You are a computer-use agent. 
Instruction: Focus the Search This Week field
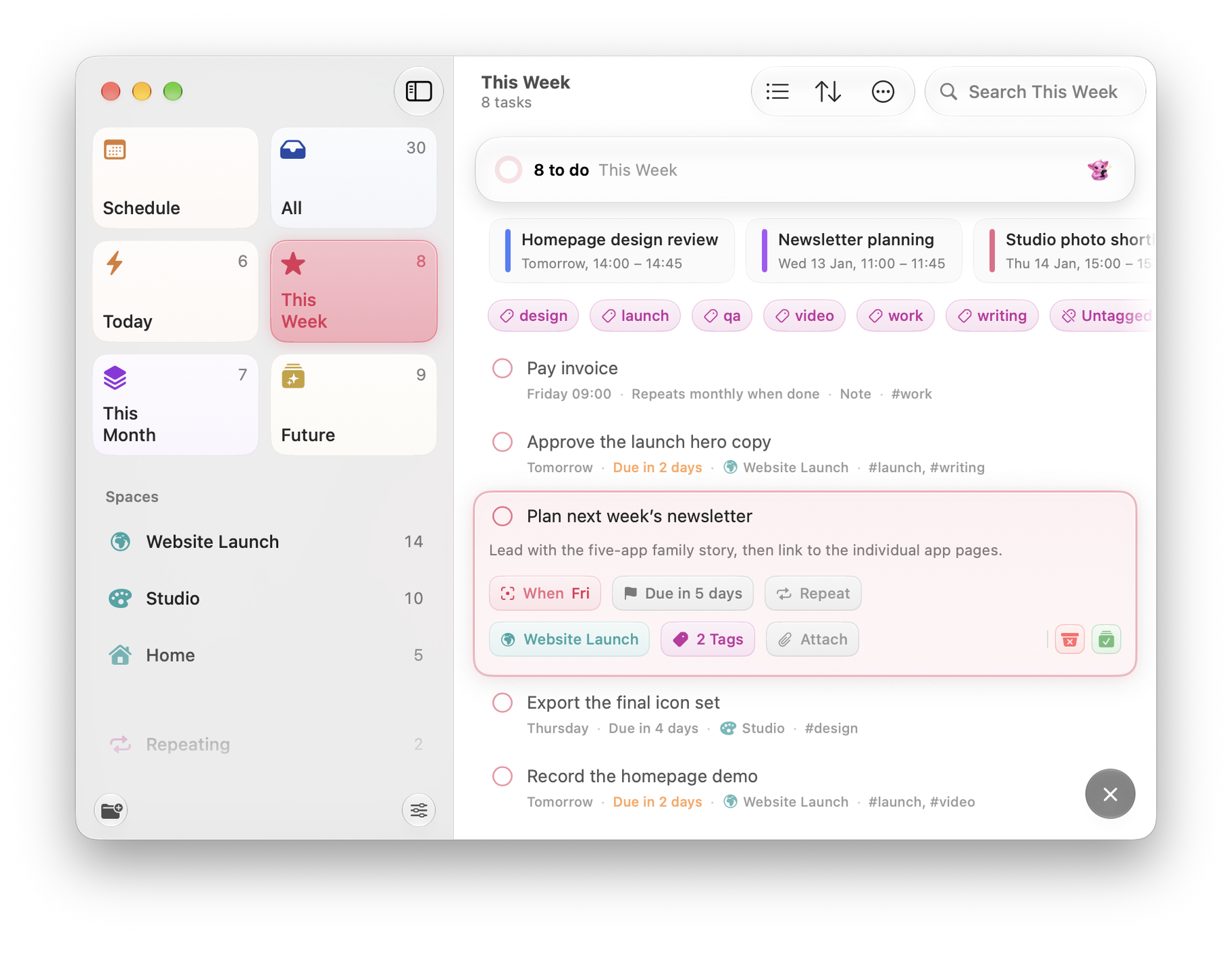point(1034,91)
